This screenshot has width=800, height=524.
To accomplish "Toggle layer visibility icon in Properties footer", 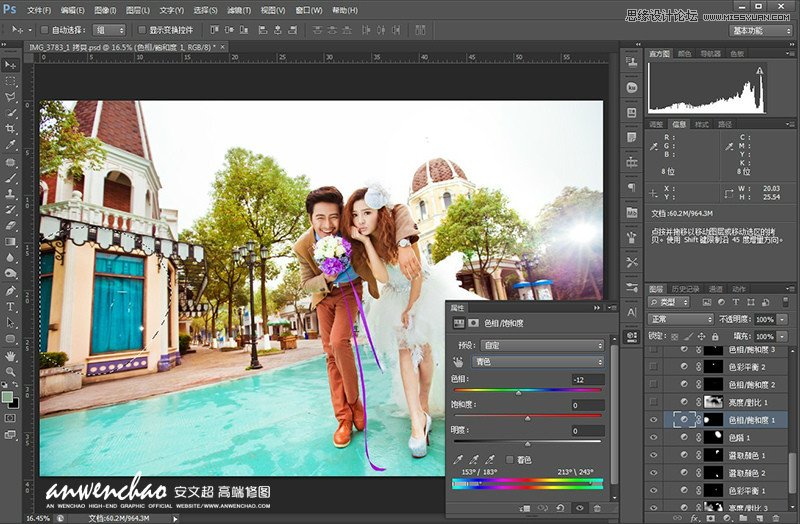I will 579,508.
